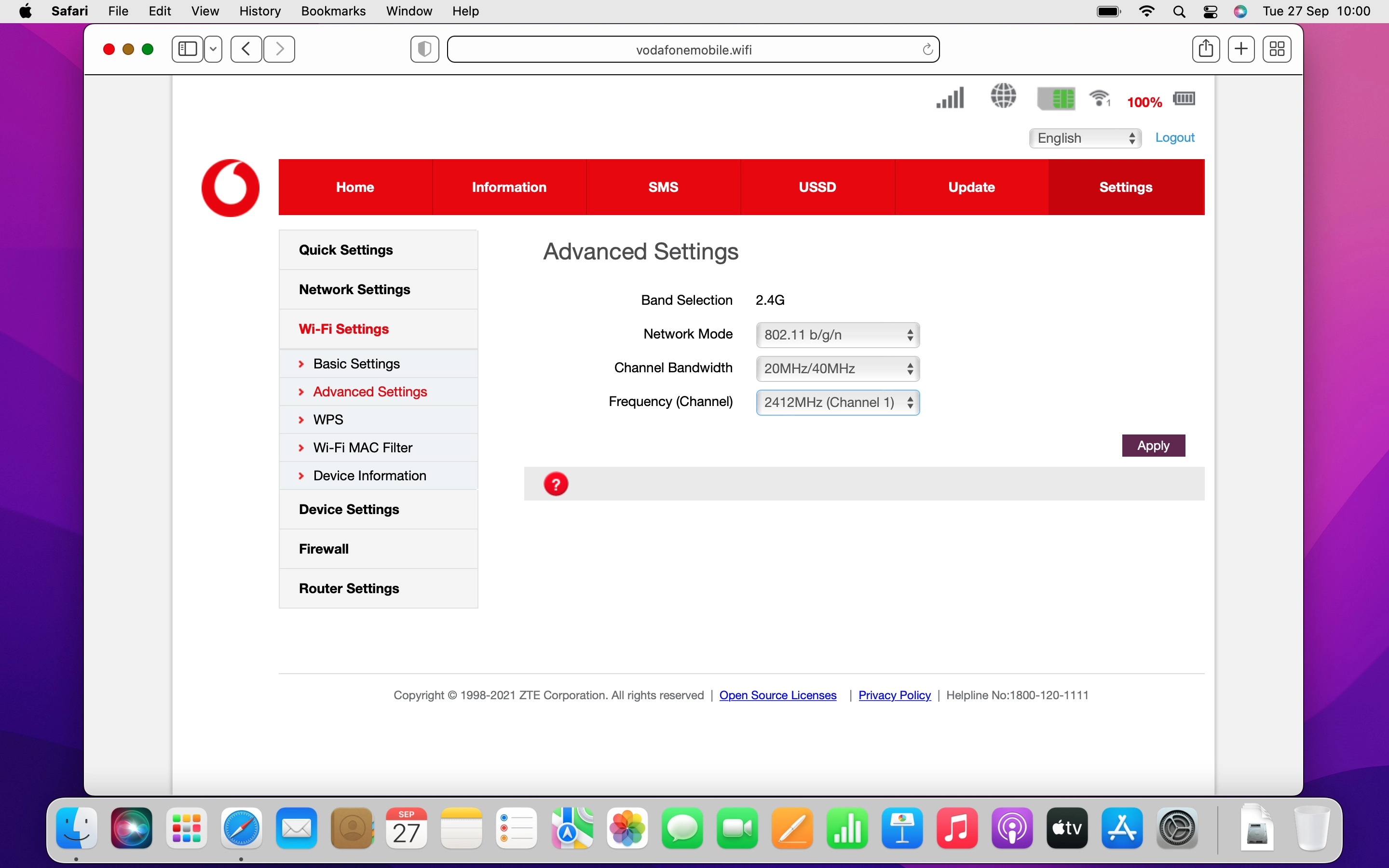Click the Vodafone logo
Screen dimensions: 1389x868
(230, 187)
